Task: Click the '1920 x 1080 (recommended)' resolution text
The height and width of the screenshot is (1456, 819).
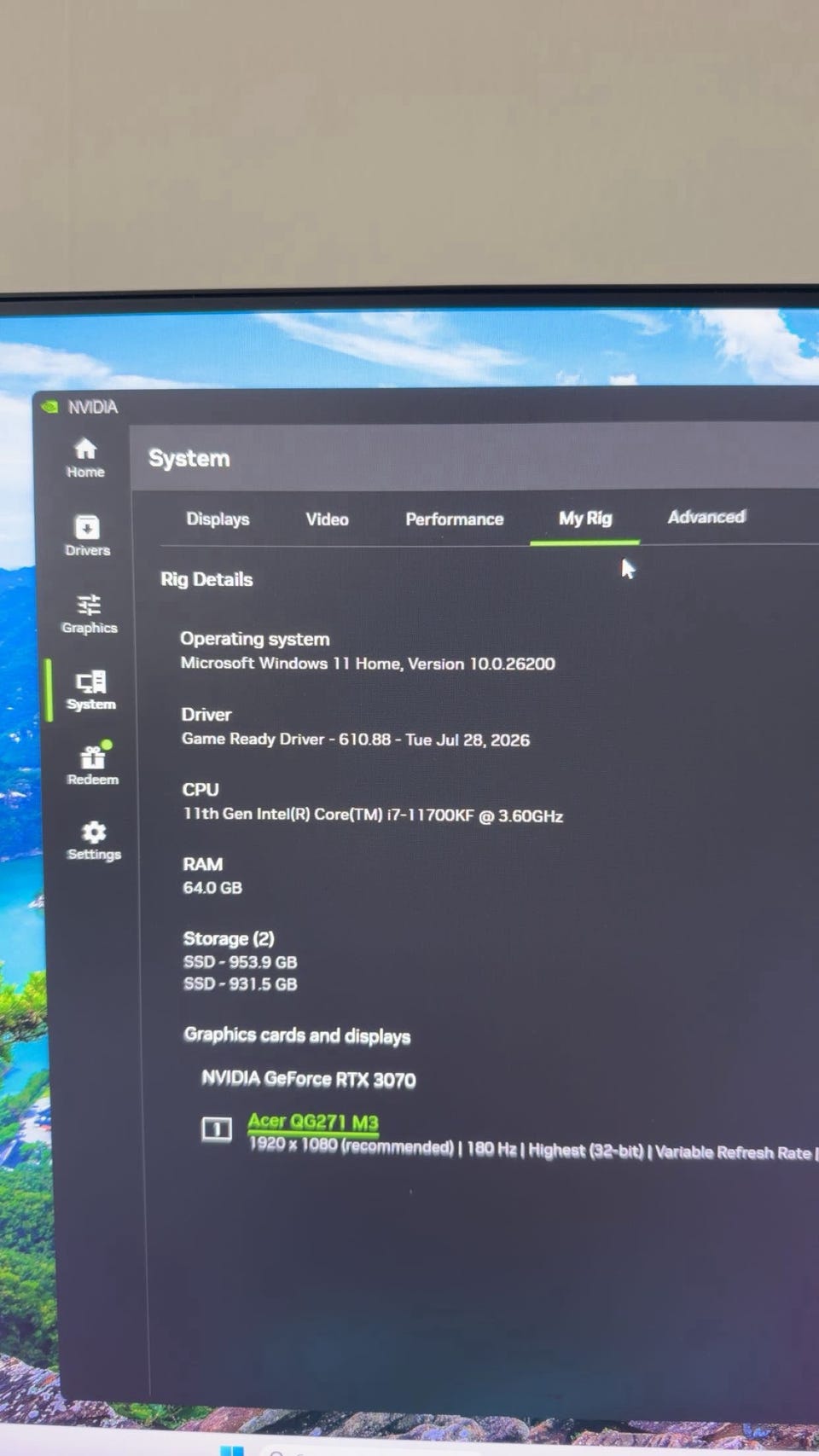Action: coord(351,1146)
